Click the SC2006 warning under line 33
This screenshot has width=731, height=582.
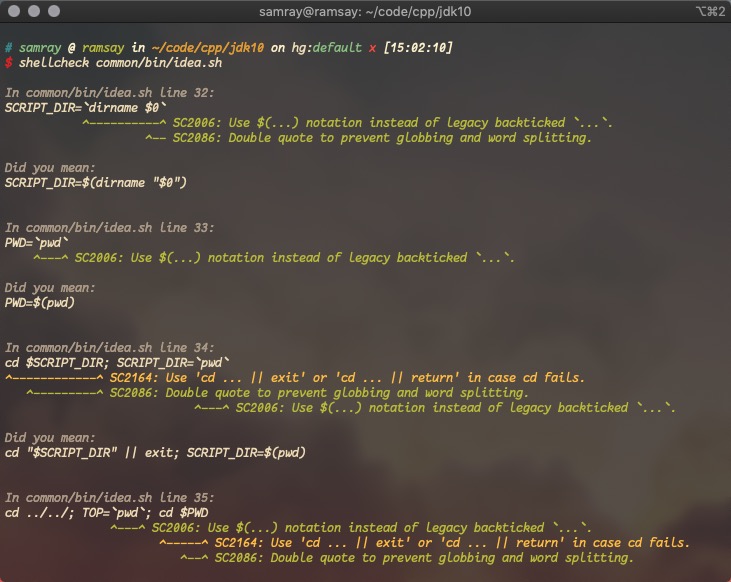tap(295, 257)
